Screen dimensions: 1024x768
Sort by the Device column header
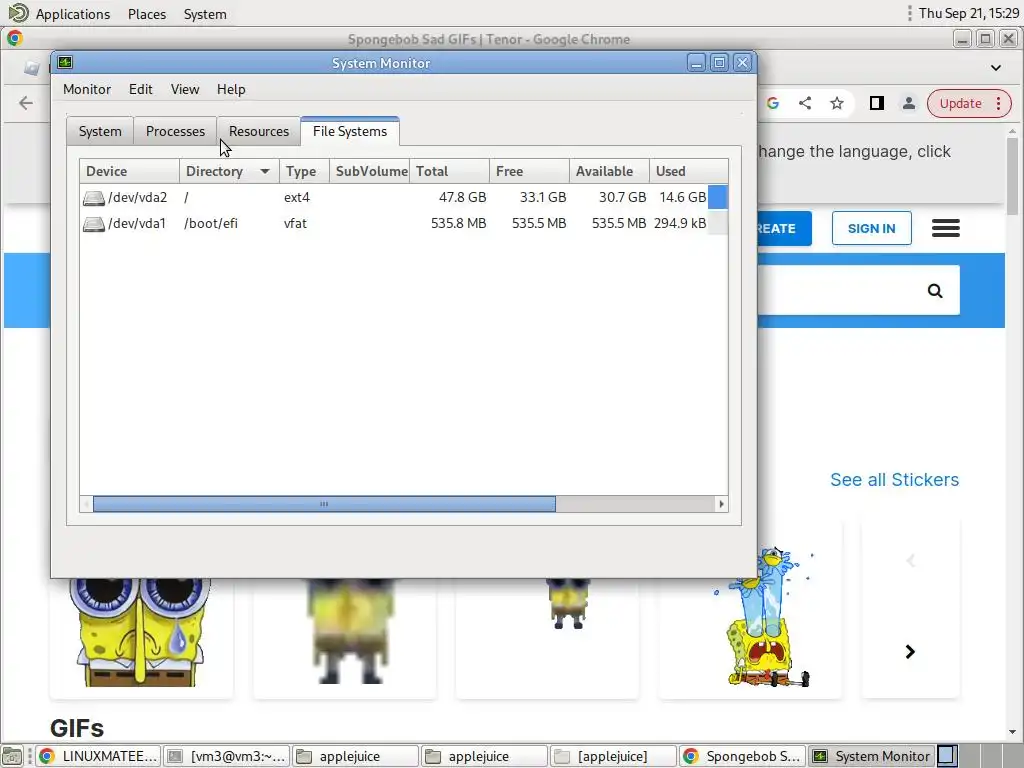point(129,171)
